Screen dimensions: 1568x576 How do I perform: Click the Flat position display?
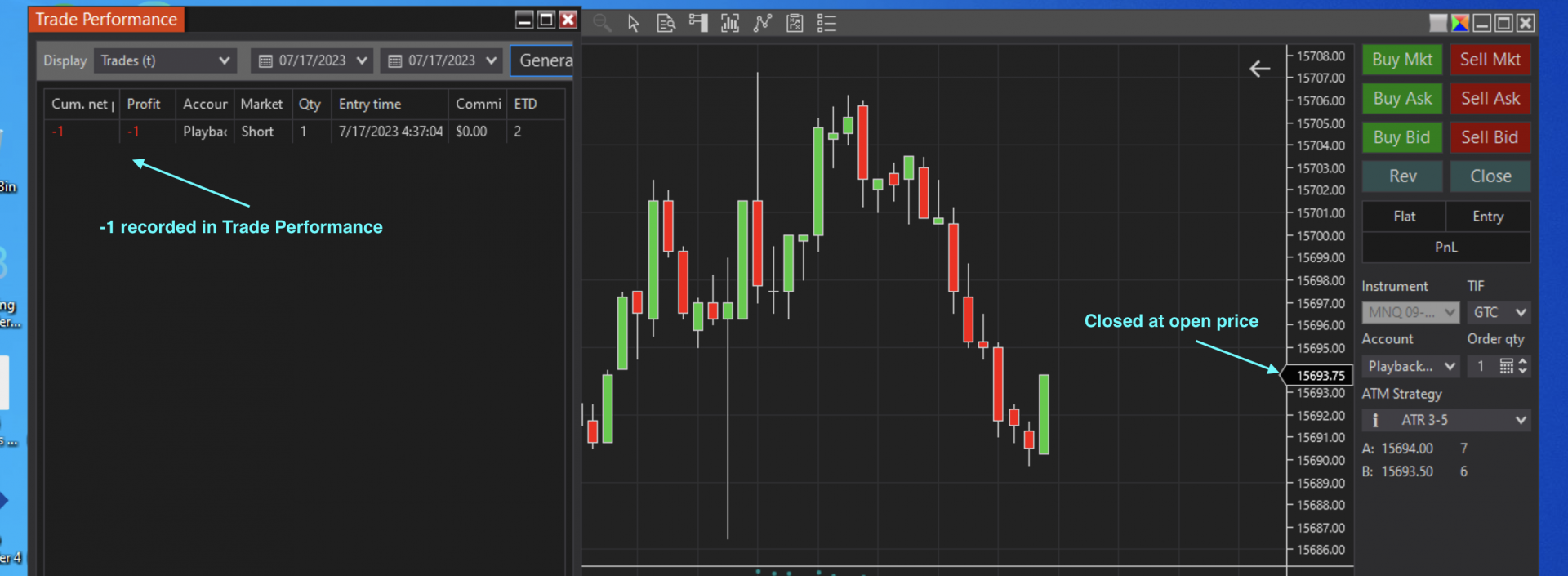click(1405, 217)
